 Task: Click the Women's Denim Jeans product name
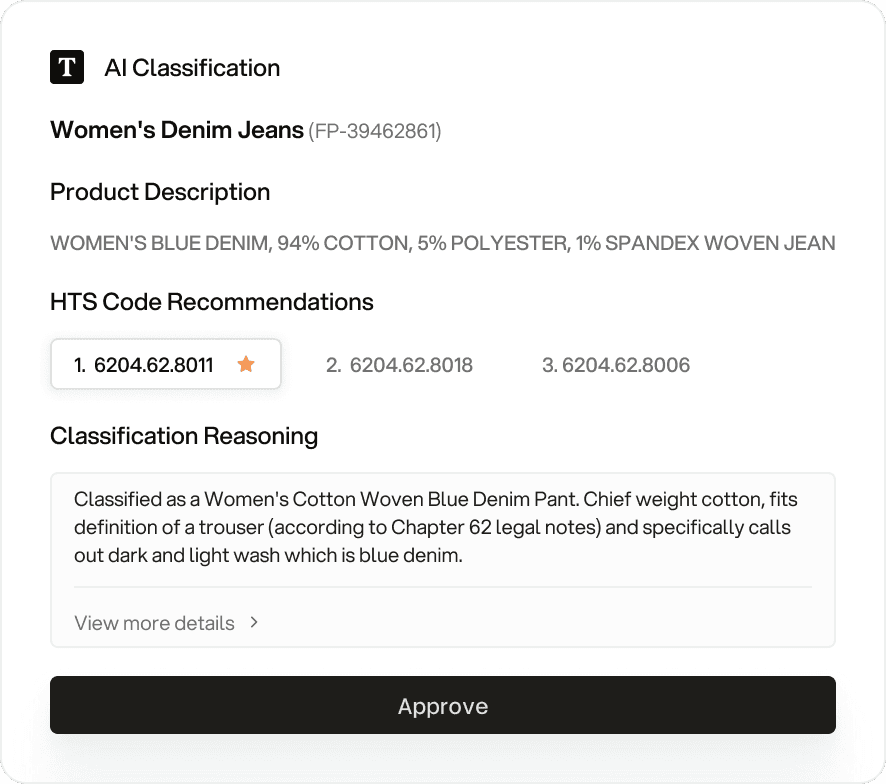177,130
